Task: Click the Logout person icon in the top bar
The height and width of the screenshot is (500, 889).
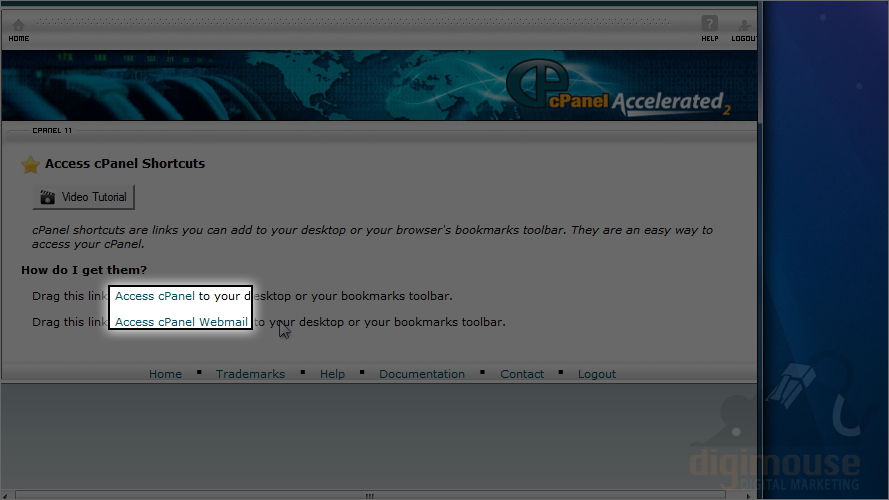Action: 744,26
